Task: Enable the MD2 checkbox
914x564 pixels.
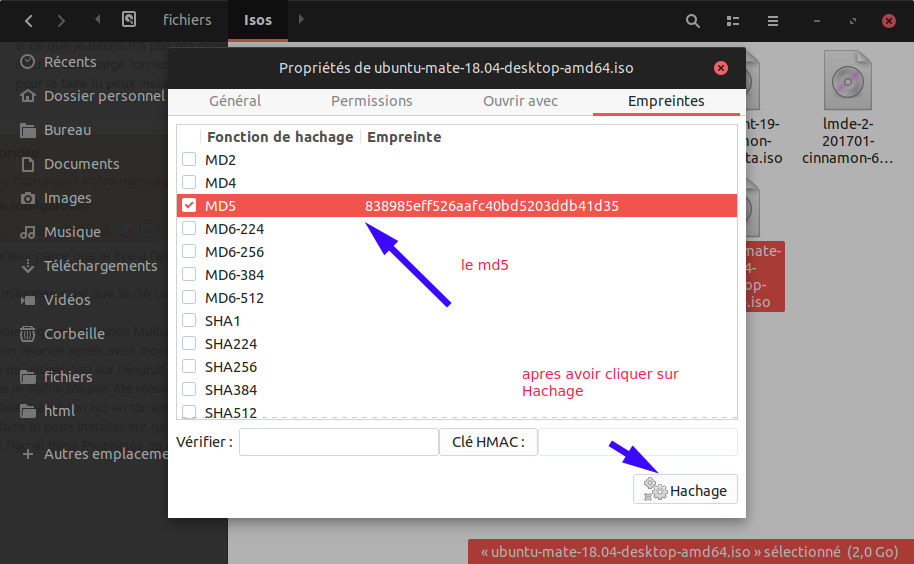Action: coord(189,159)
